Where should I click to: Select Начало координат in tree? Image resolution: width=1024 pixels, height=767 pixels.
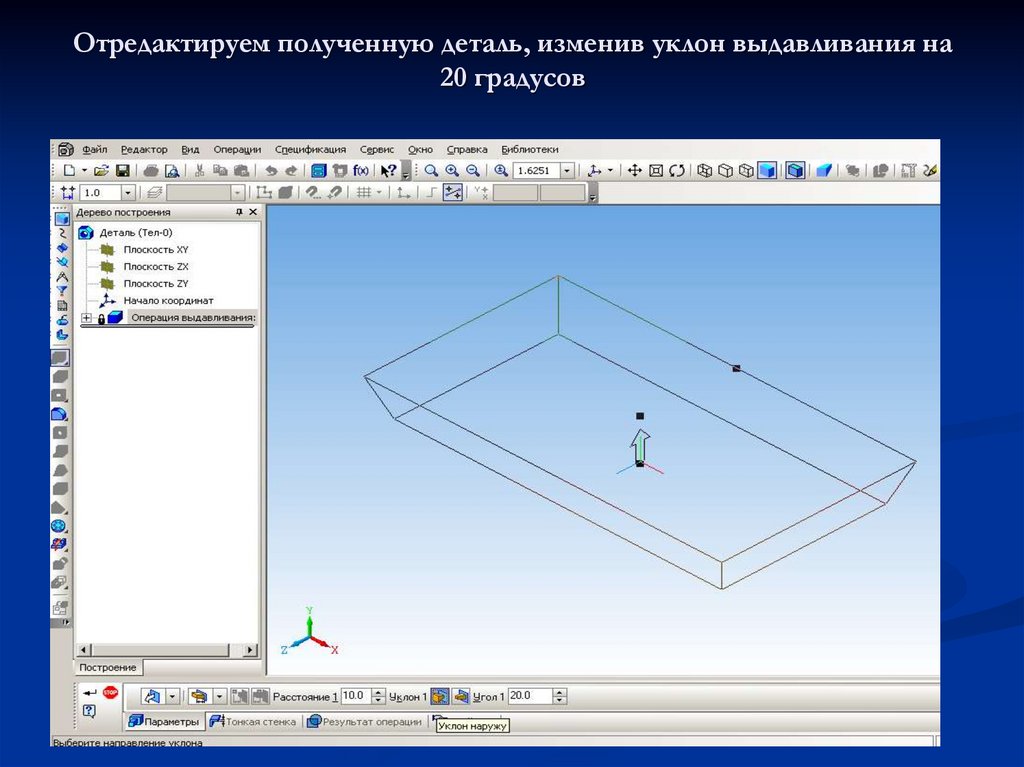click(x=168, y=301)
